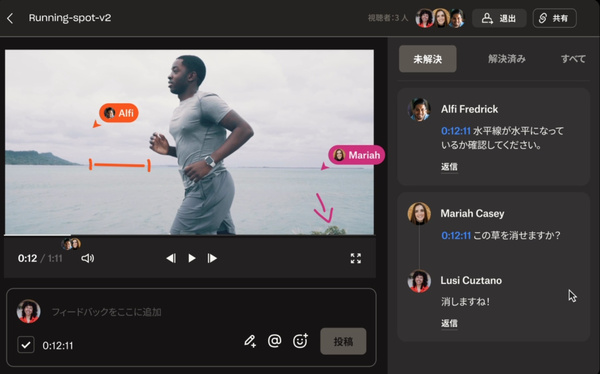Step back one frame

click(x=171, y=258)
